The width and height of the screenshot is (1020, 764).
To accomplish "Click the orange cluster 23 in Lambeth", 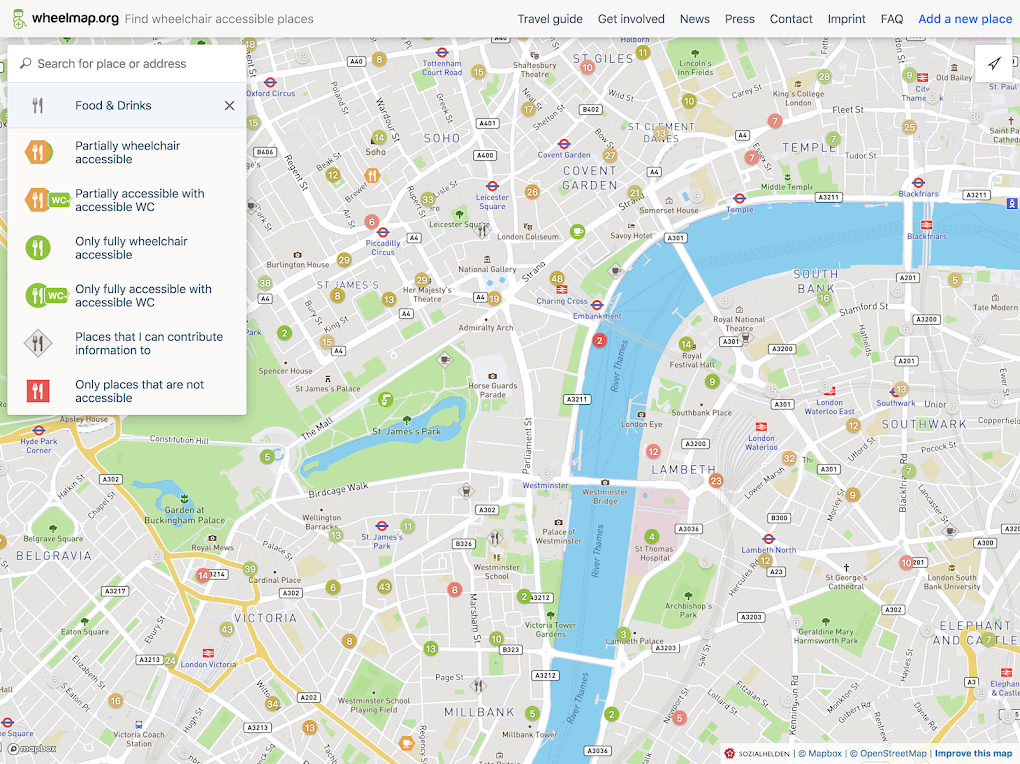I will (716, 481).
